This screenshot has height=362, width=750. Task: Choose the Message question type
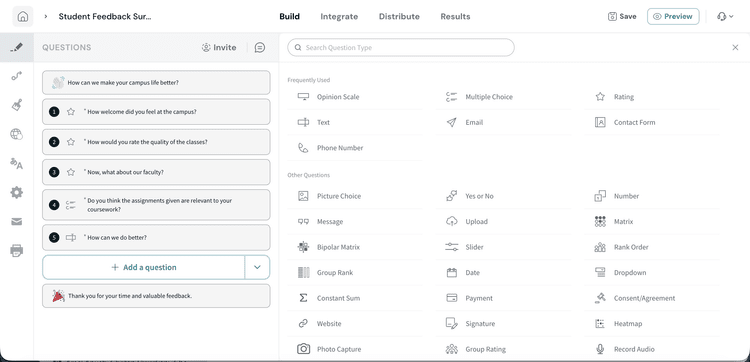click(x=355, y=221)
